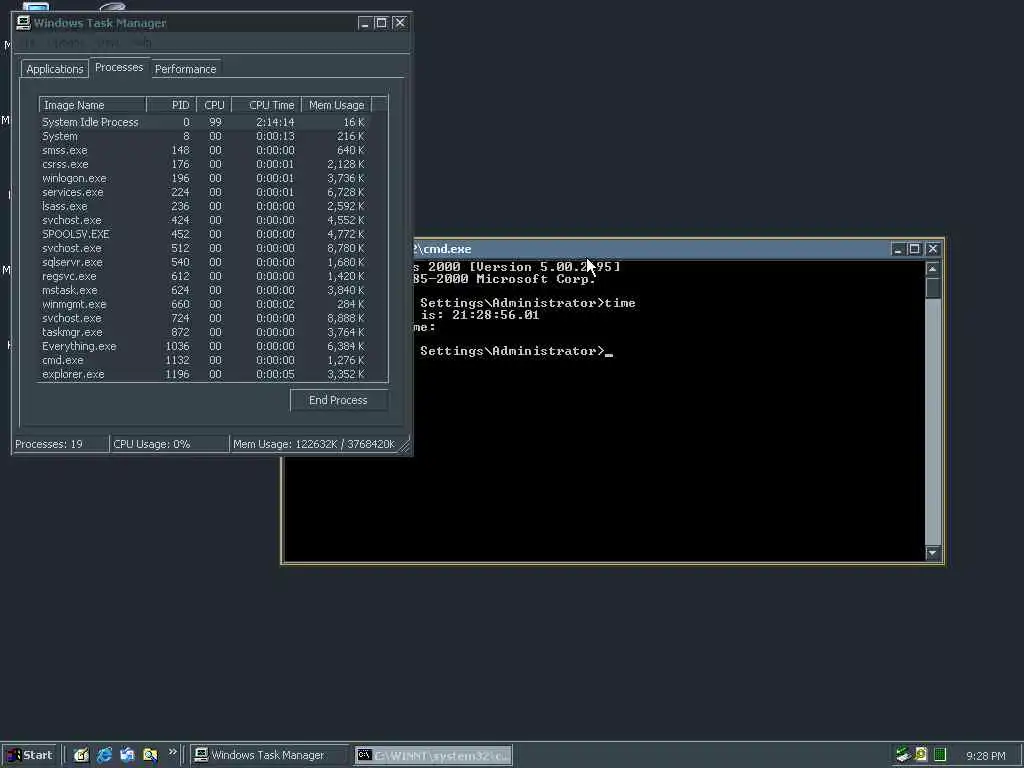Click the Task Manager title bar icon
The image size is (1024, 768).
(24, 23)
